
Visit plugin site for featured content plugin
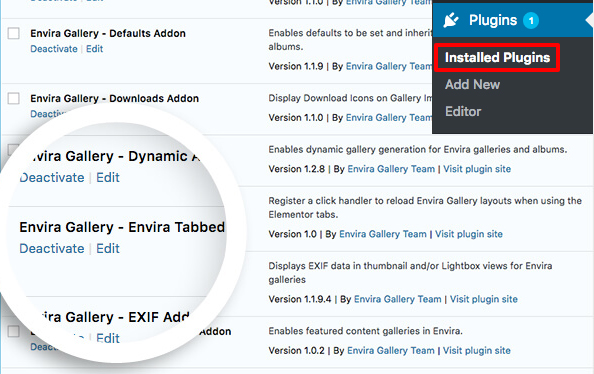(x=477, y=351)
